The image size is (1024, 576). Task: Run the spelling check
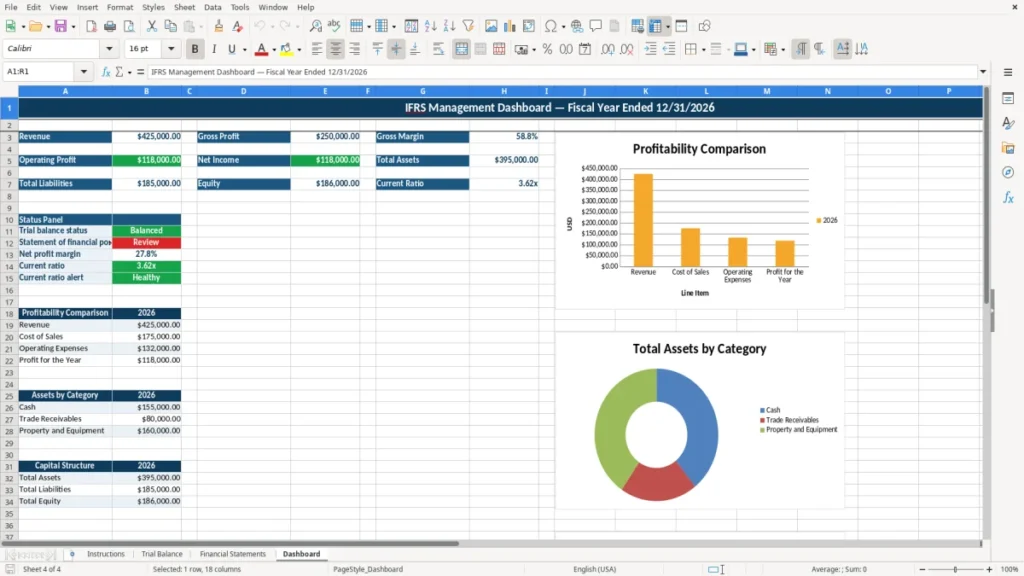click(334, 26)
